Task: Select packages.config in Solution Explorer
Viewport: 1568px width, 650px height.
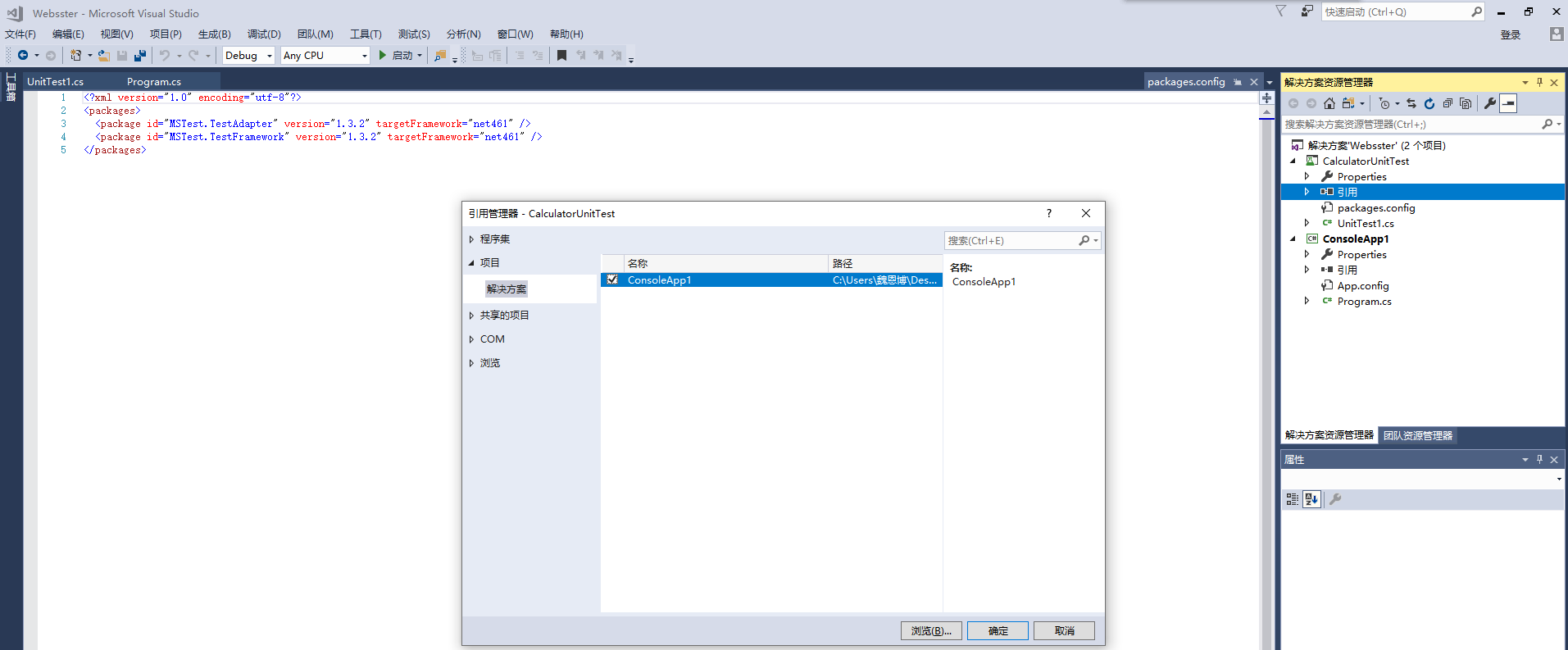Action: [1376, 207]
